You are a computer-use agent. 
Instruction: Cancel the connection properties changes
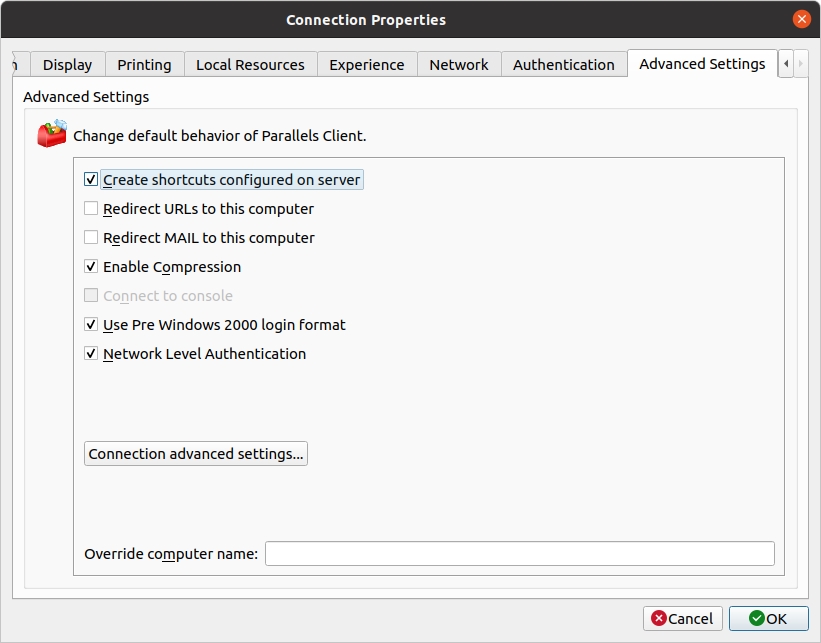[683, 619]
